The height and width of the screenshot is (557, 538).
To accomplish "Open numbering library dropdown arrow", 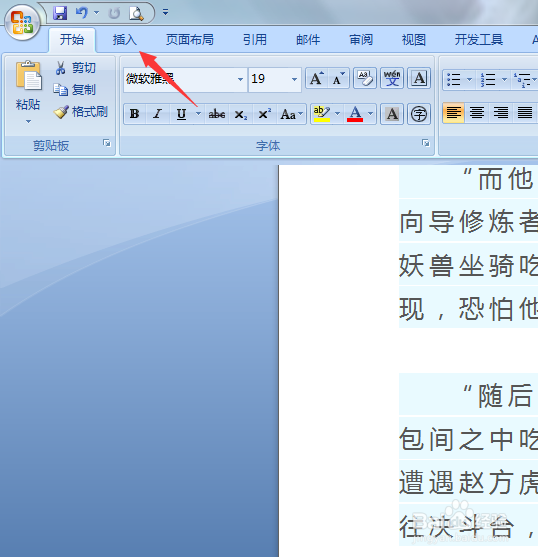I will click(x=504, y=79).
